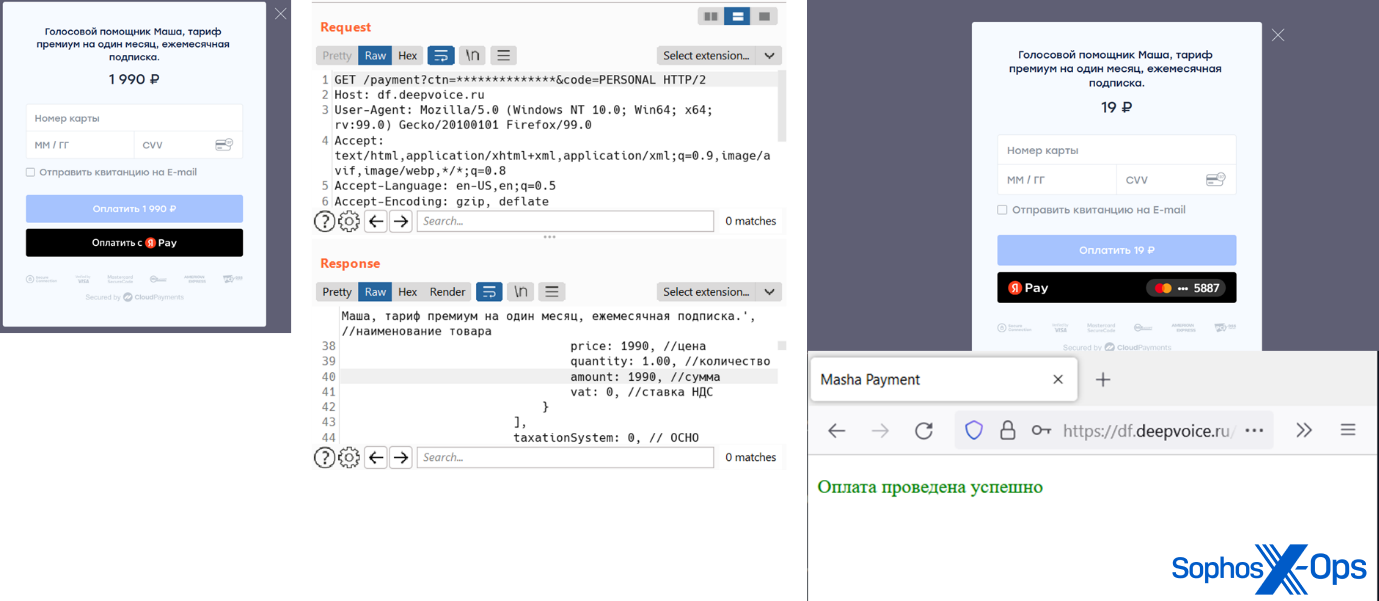Open Response search settings gear icon

pyautogui.click(x=349, y=458)
